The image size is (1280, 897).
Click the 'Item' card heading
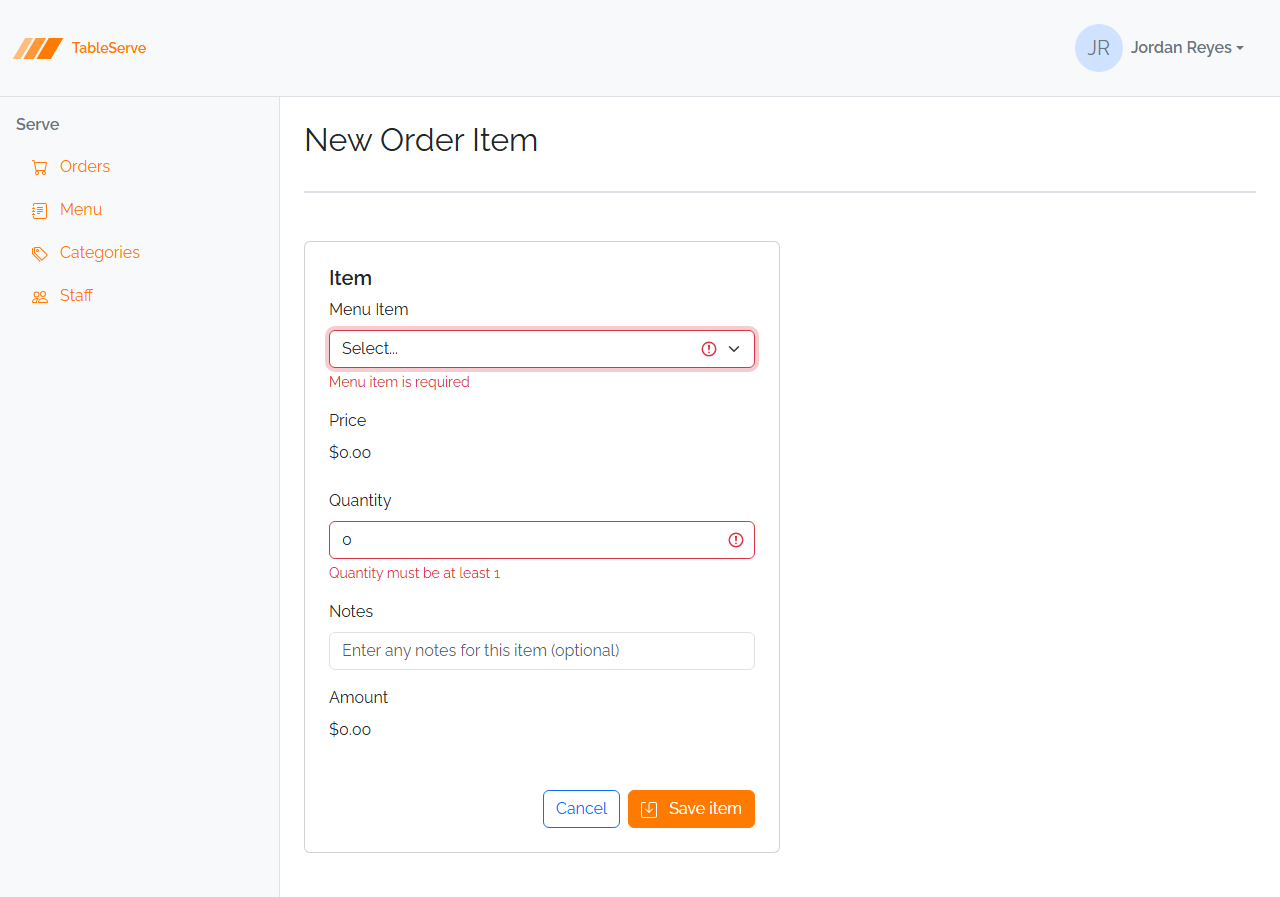(350, 278)
